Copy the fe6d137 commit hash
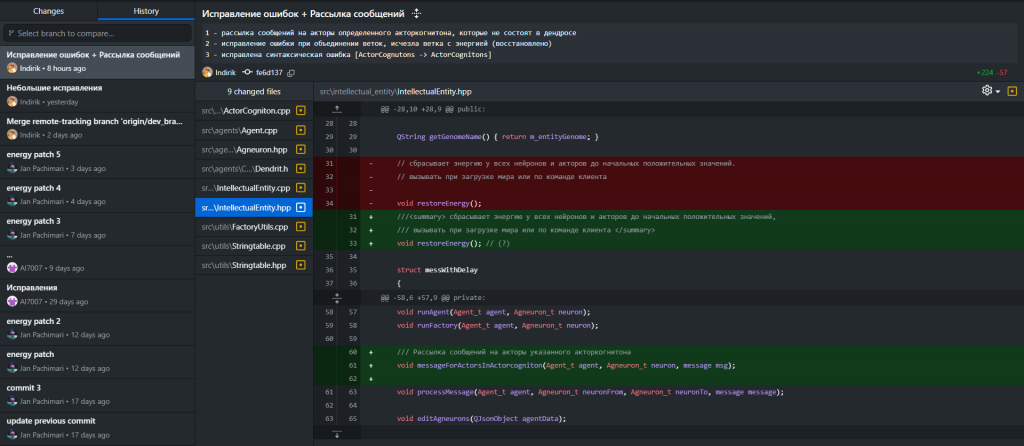 (x=291, y=73)
